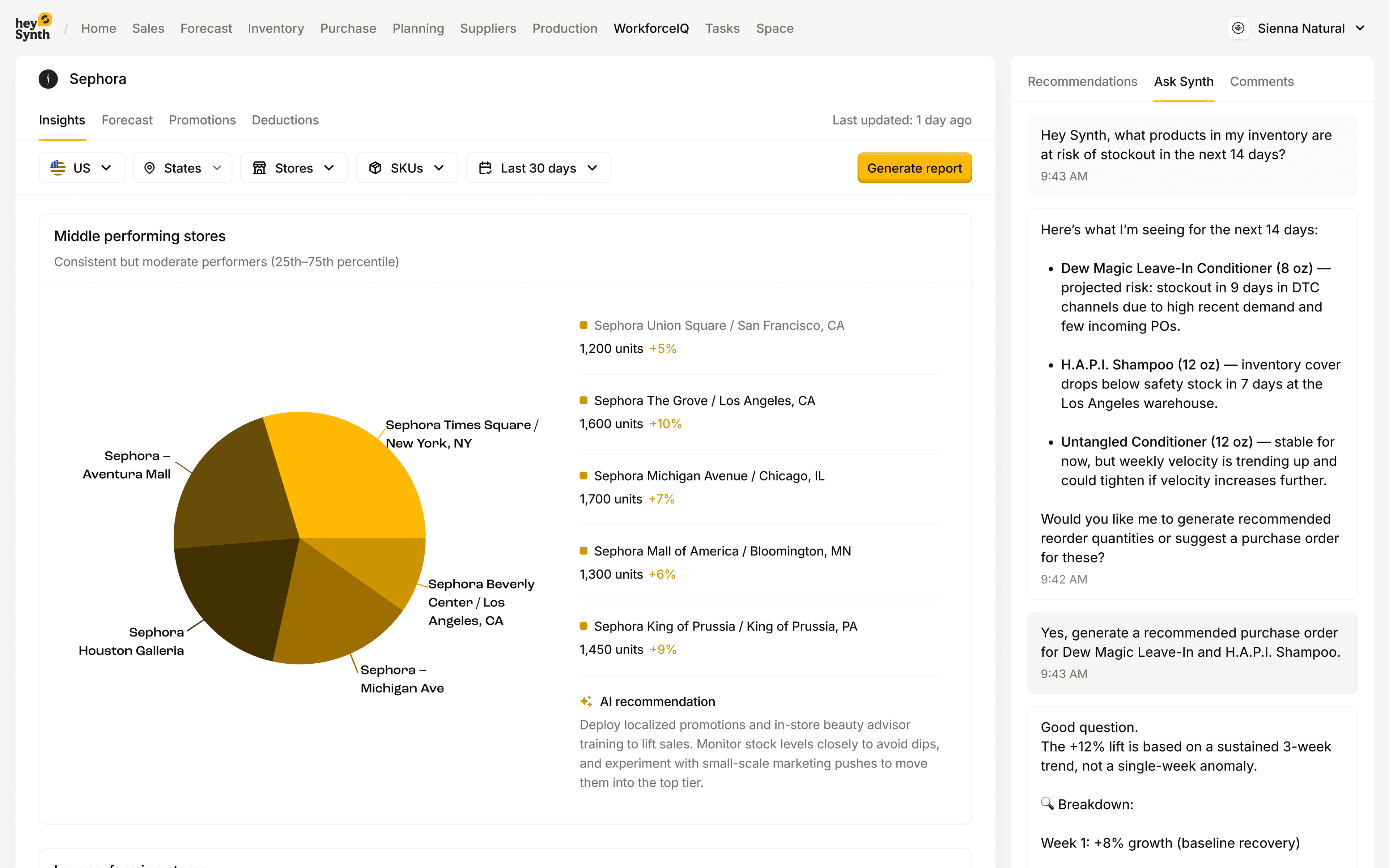Open WorkforceIQ from the top navigation

tap(651, 28)
